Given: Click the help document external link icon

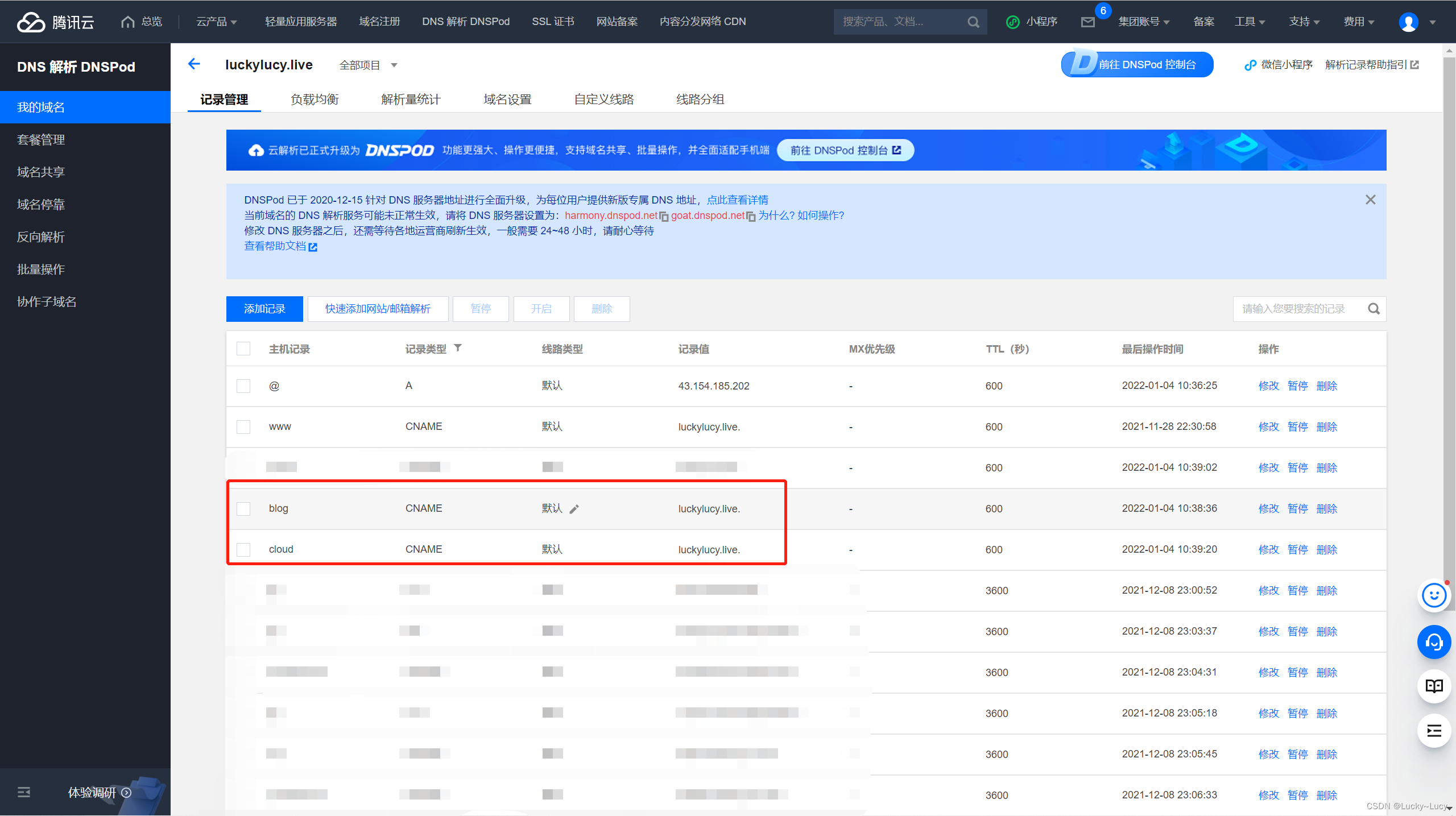Looking at the screenshot, I should click(312, 247).
